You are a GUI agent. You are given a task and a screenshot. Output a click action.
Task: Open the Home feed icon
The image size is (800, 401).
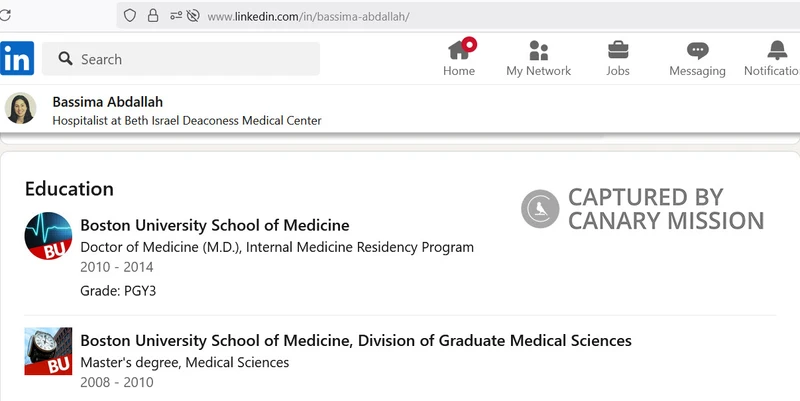tap(459, 50)
